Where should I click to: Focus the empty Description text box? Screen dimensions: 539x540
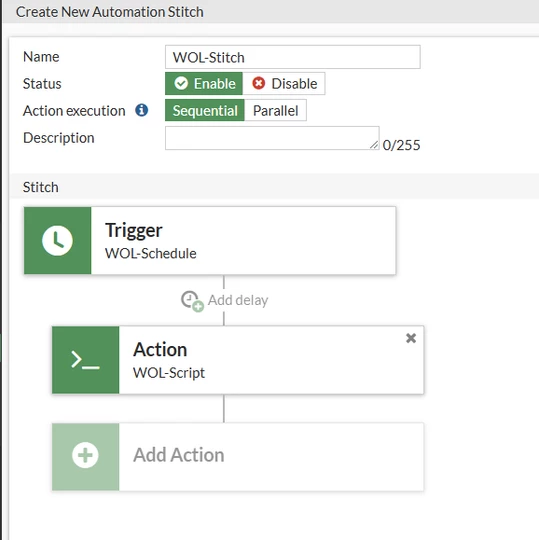(272, 138)
